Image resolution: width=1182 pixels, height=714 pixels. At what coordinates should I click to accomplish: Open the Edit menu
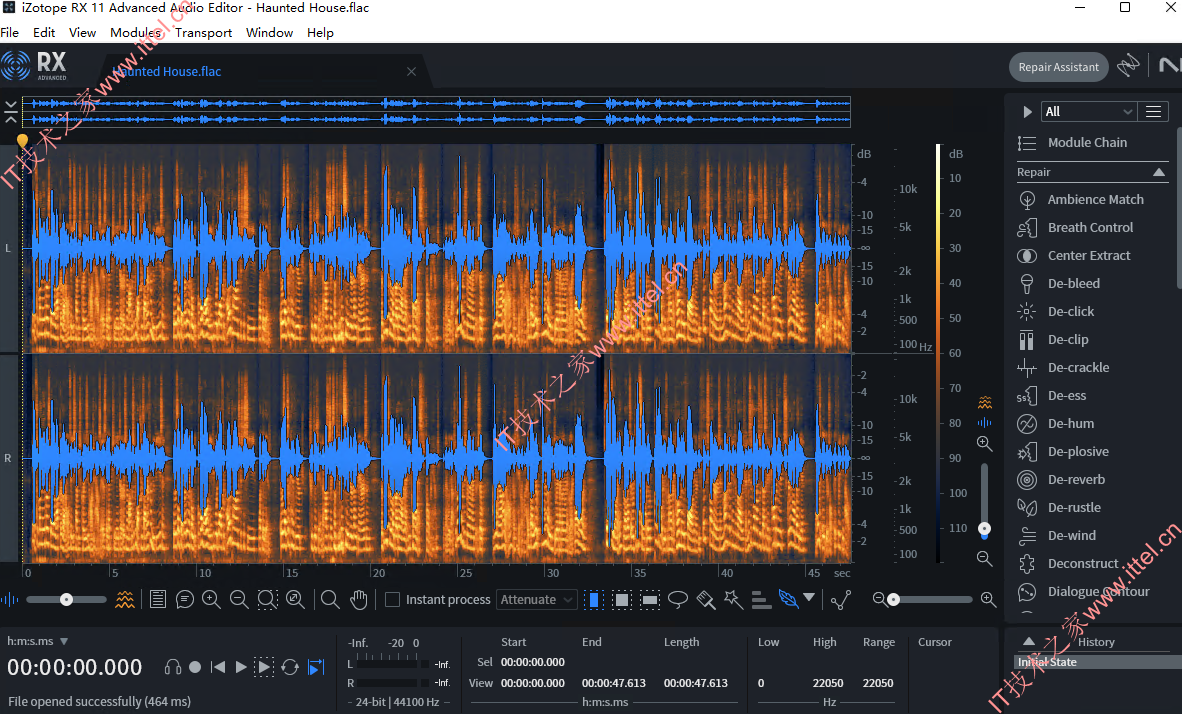(x=44, y=32)
